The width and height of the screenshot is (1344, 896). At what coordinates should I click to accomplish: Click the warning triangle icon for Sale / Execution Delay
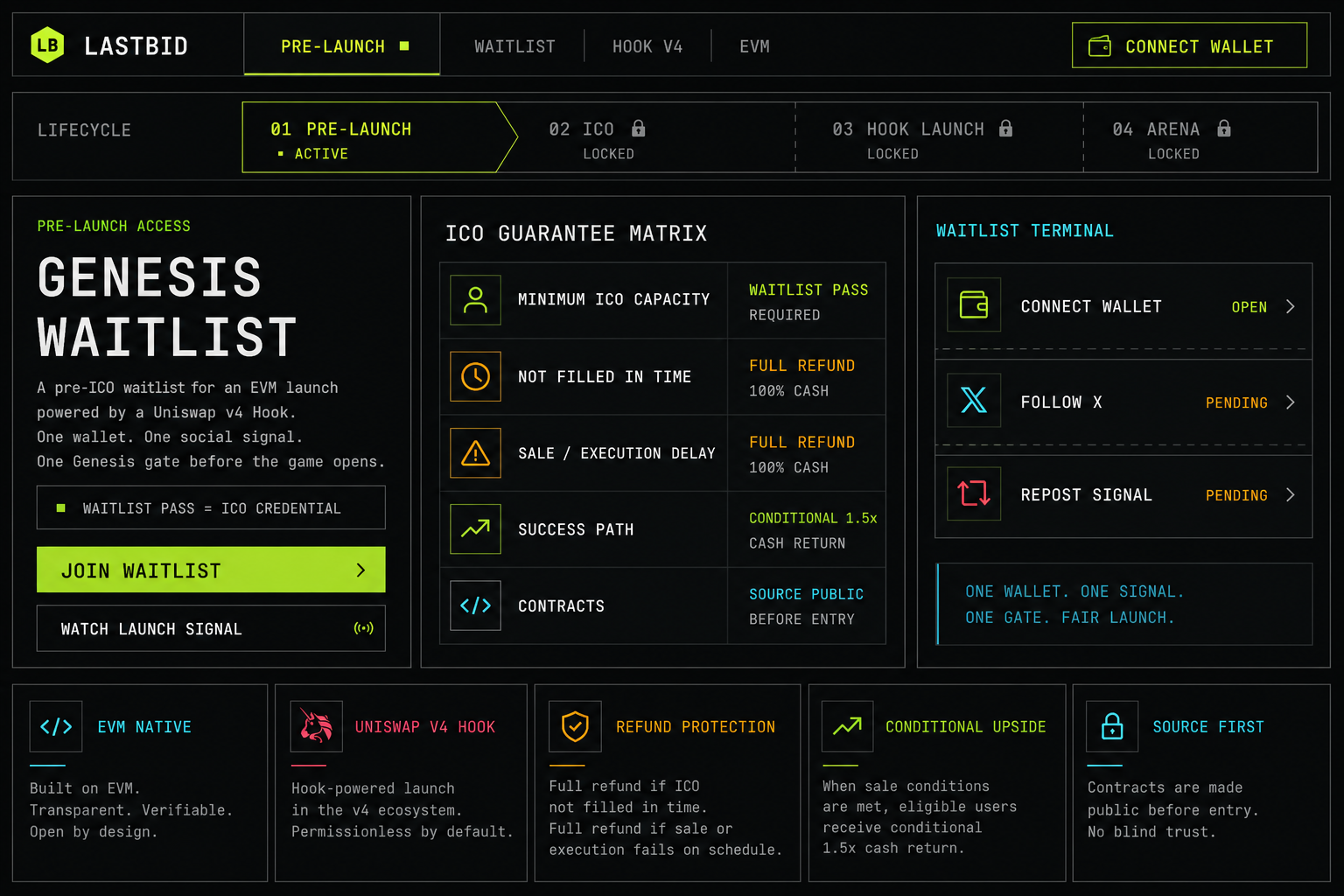(475, 452)
